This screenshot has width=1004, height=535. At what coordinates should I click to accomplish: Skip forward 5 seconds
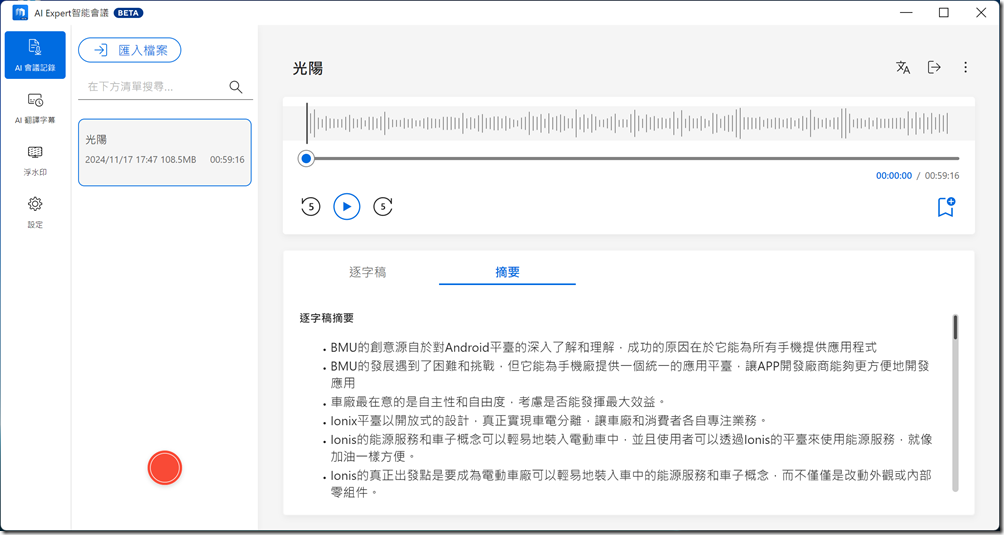(382, 207)
